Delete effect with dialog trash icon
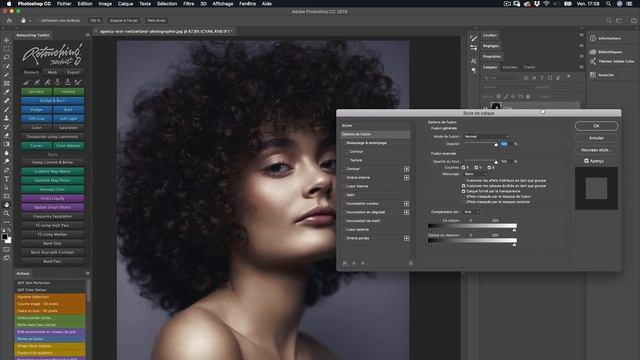 click(x=411, y=263)
